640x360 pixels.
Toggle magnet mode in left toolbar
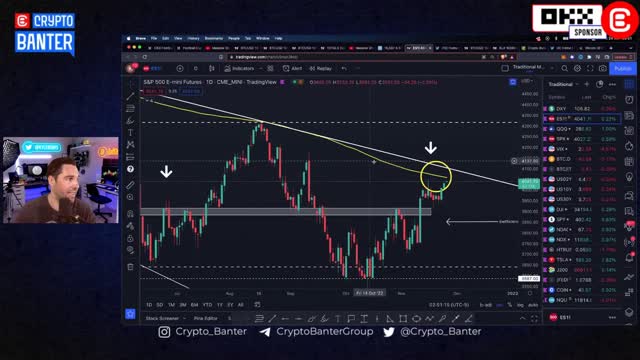(130, 213)
